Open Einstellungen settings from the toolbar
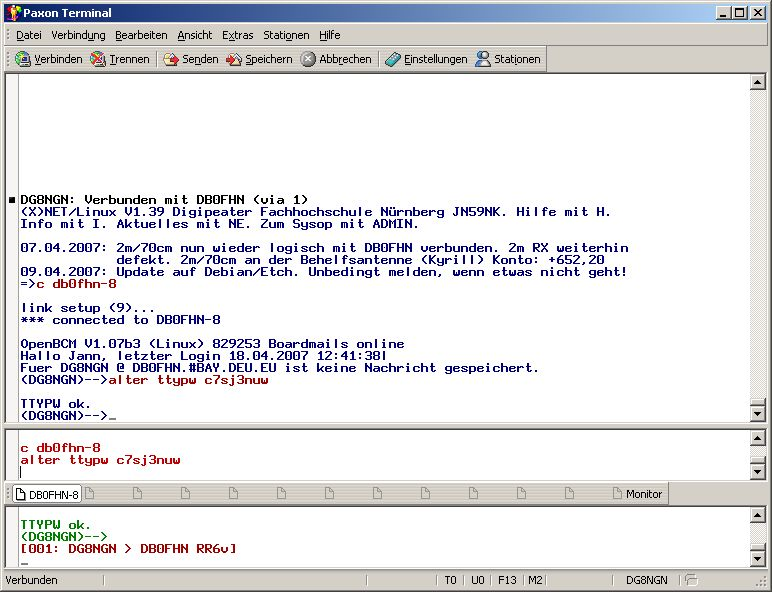Image resolution: width=772 pixels, height=592 pixels. (x=427, y=59)
